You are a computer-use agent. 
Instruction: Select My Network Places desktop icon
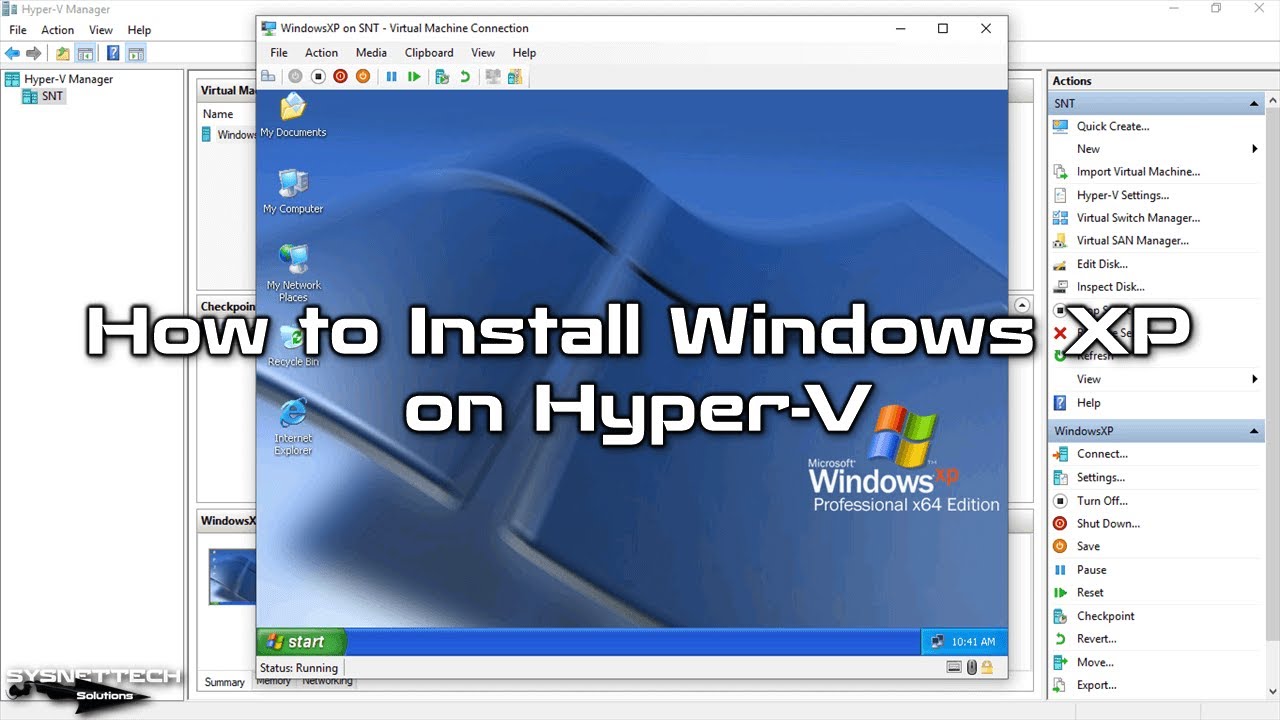coord(293,273)
